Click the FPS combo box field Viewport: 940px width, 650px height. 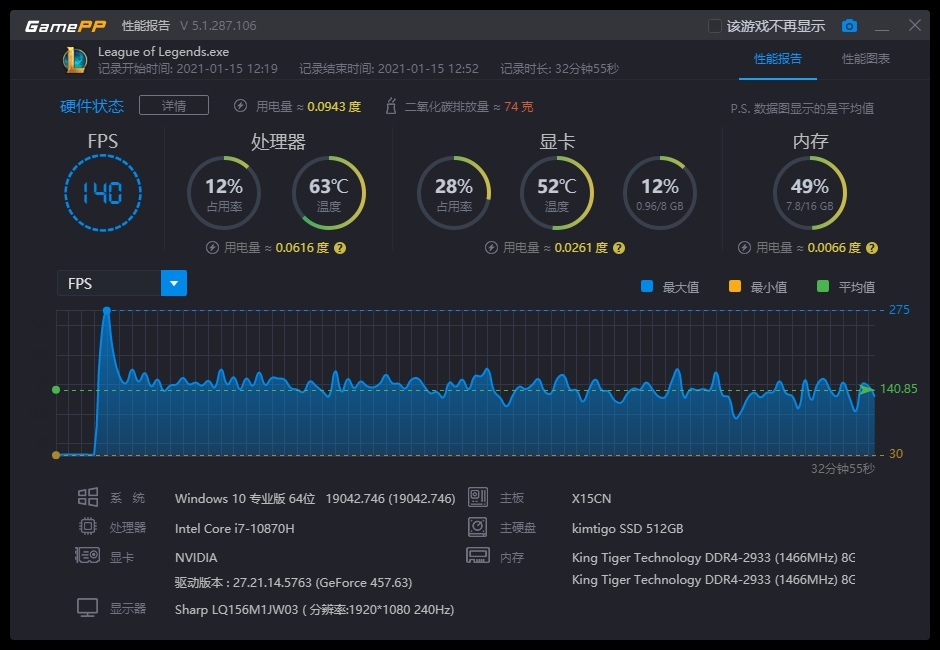[x=122, y=283]
